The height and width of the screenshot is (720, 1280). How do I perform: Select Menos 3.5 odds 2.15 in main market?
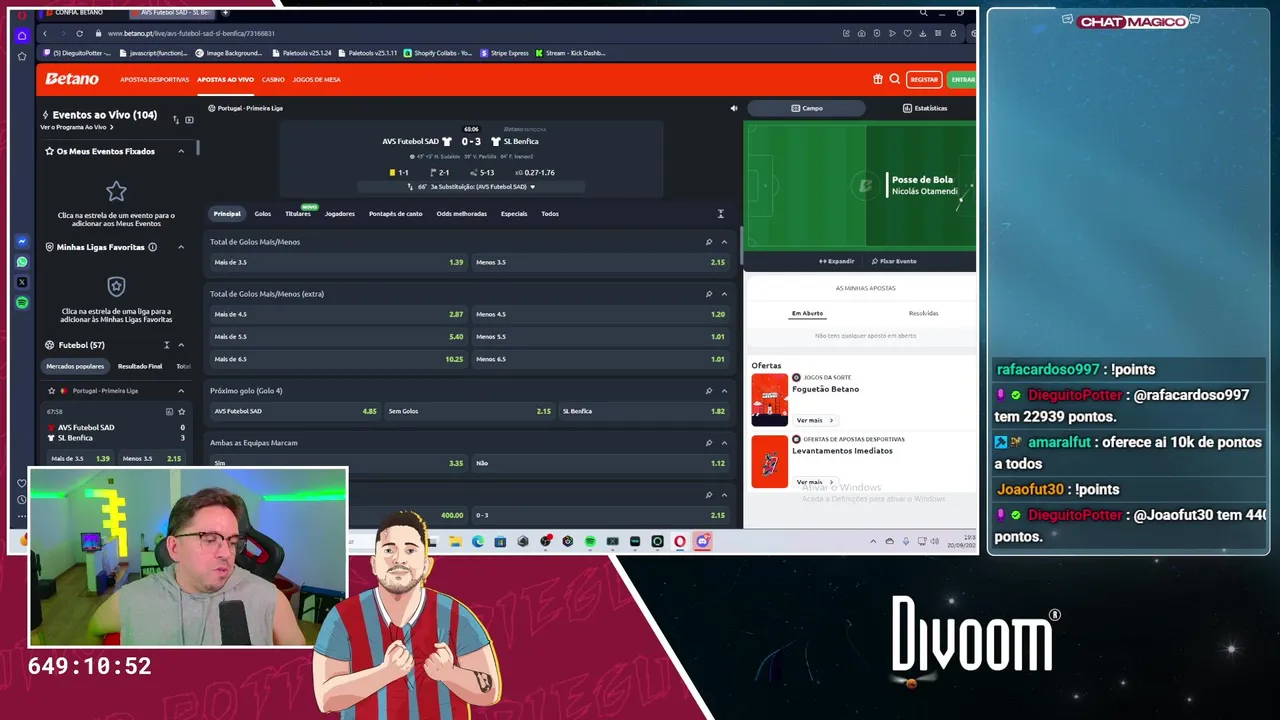click(600, 262)
